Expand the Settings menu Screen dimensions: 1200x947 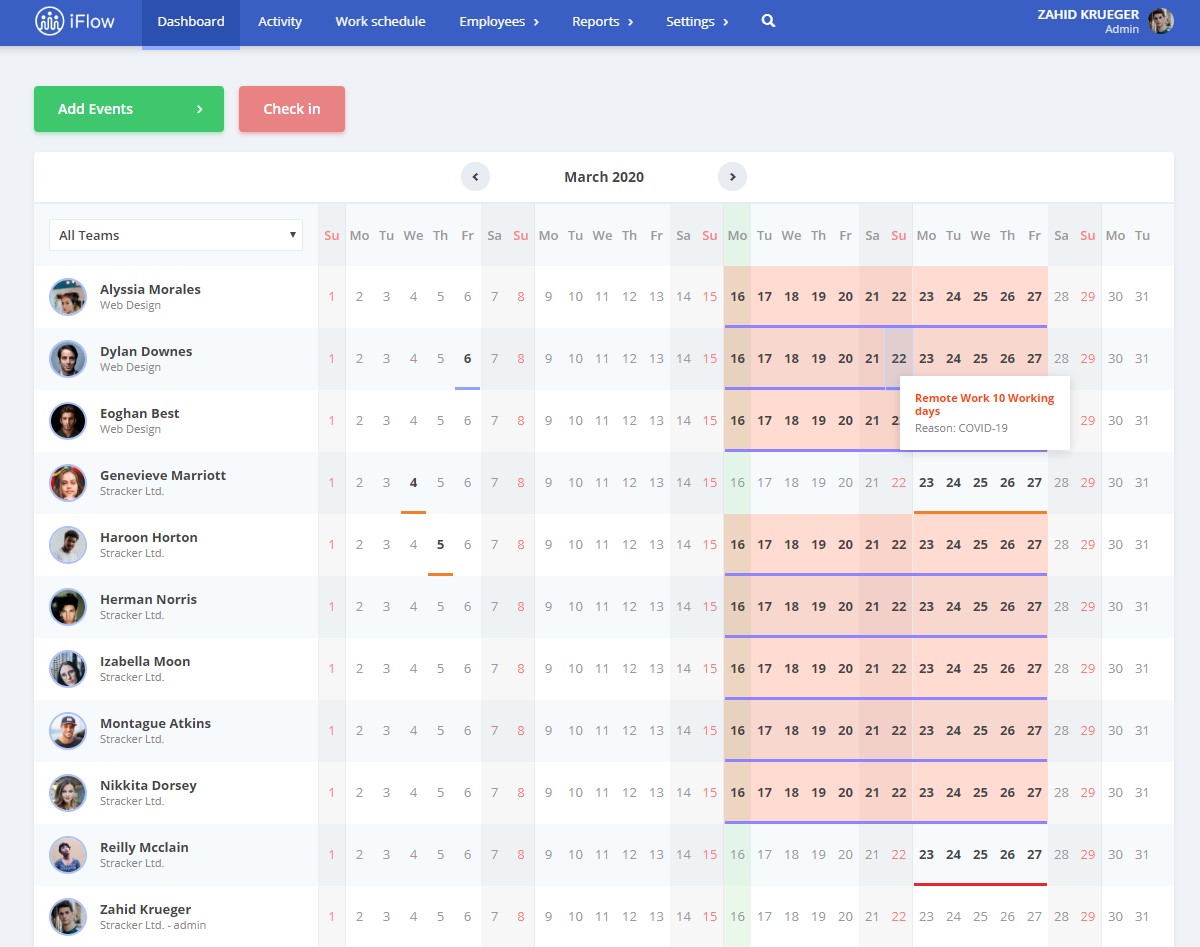pyautogui.click(x=697, y=22)
